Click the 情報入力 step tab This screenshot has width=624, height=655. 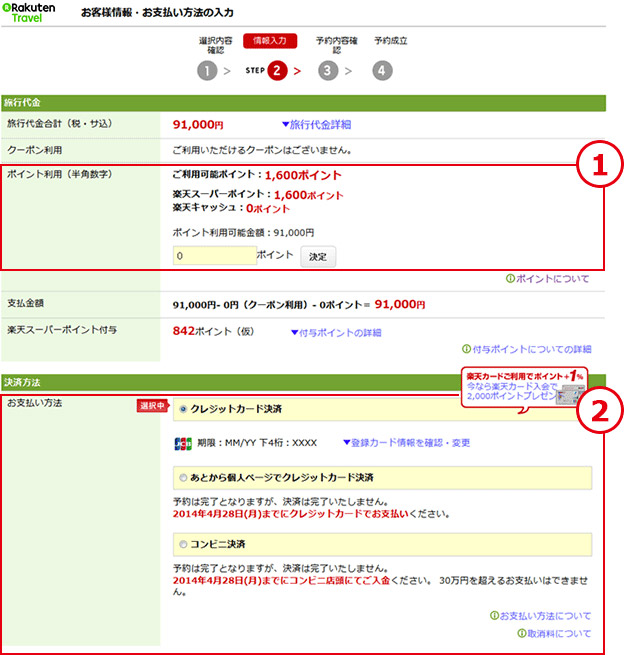pyautogui.click(x=270, y=41)
